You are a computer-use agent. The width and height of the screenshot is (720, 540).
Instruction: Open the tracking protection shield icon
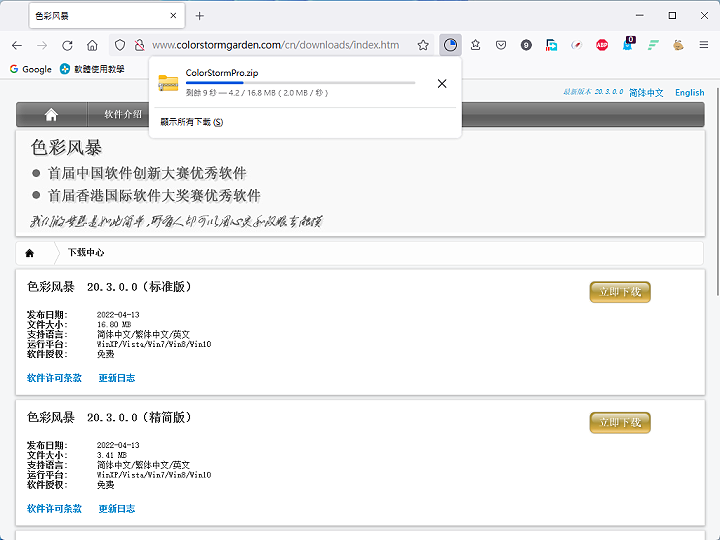(x=120, y=45)
